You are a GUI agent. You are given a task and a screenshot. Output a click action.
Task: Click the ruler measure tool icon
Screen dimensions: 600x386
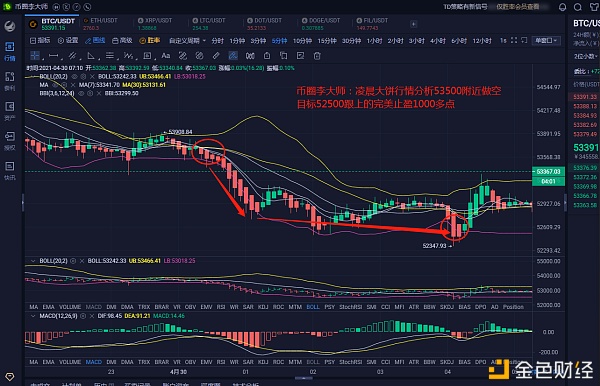click(216, 56)
